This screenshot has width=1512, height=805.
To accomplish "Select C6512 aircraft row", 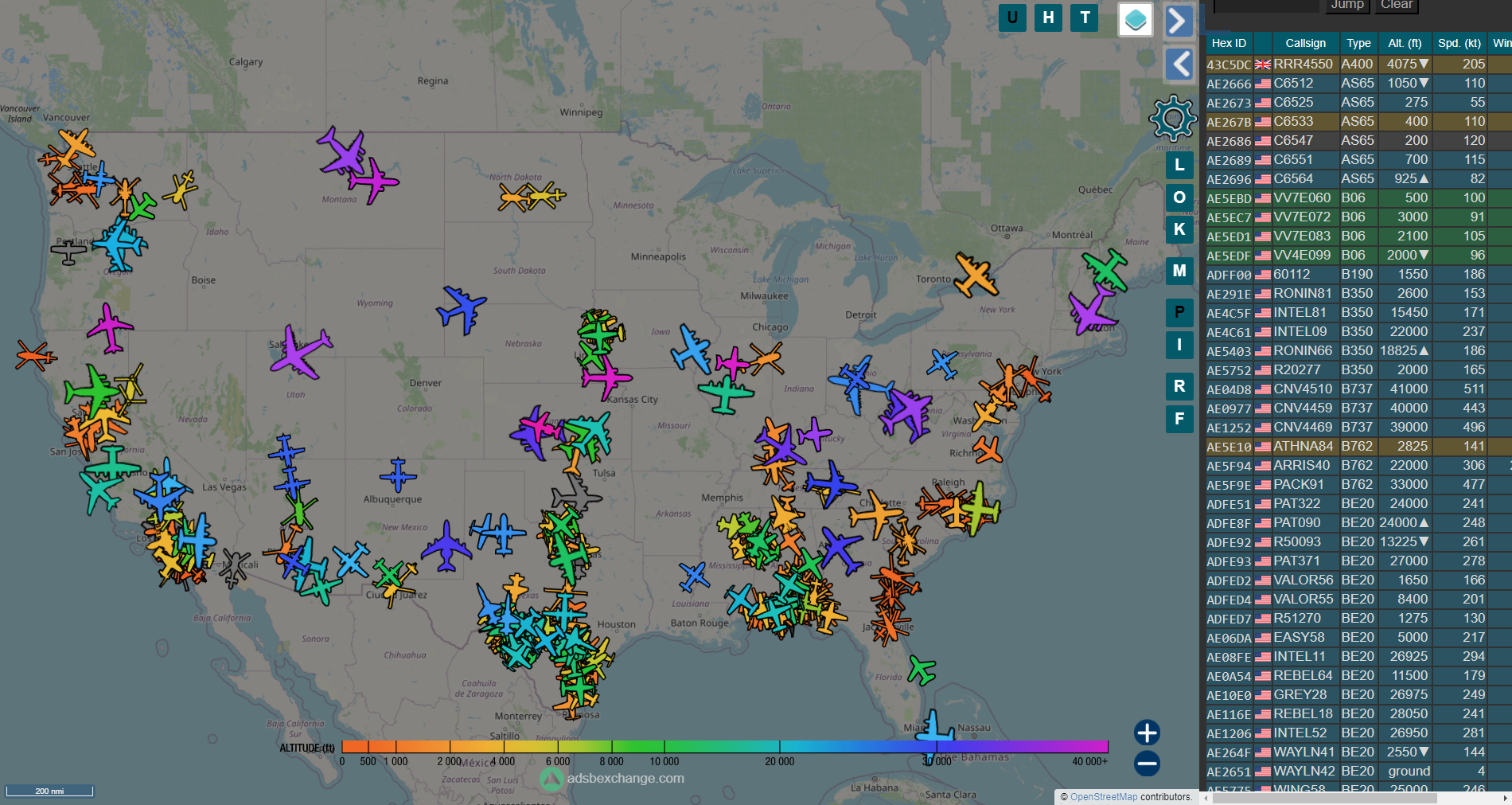I will point(1358,83).
